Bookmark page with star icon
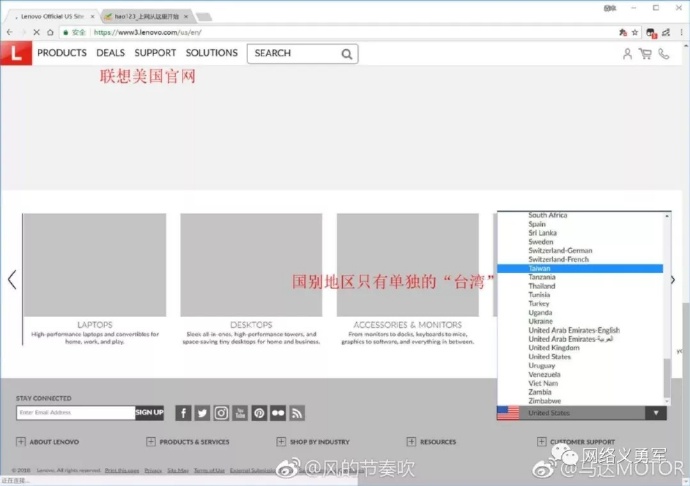This screenshot has height=486, width=690. [x=635, y=32]
